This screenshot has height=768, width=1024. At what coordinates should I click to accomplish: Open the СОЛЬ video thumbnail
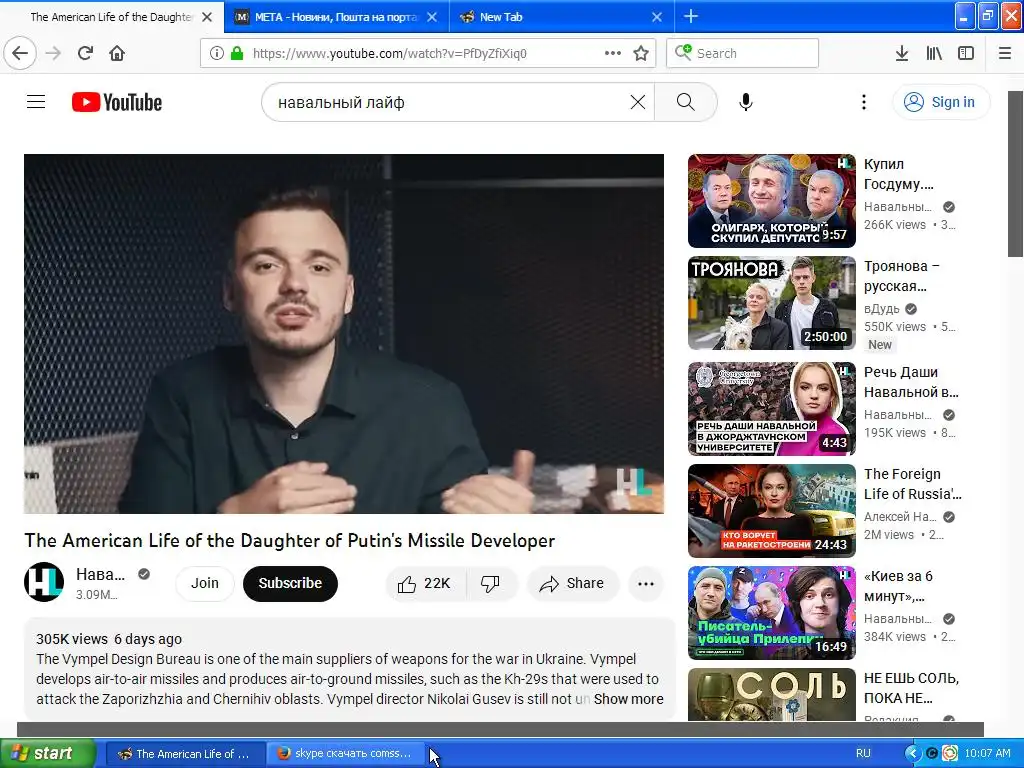tap(771, 694)
